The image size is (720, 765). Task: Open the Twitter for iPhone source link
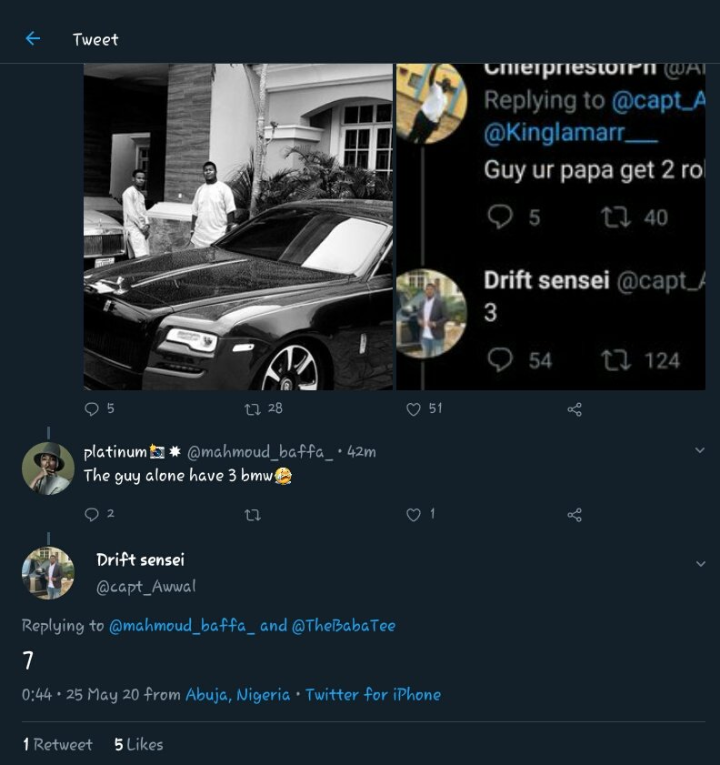[373, 694]
